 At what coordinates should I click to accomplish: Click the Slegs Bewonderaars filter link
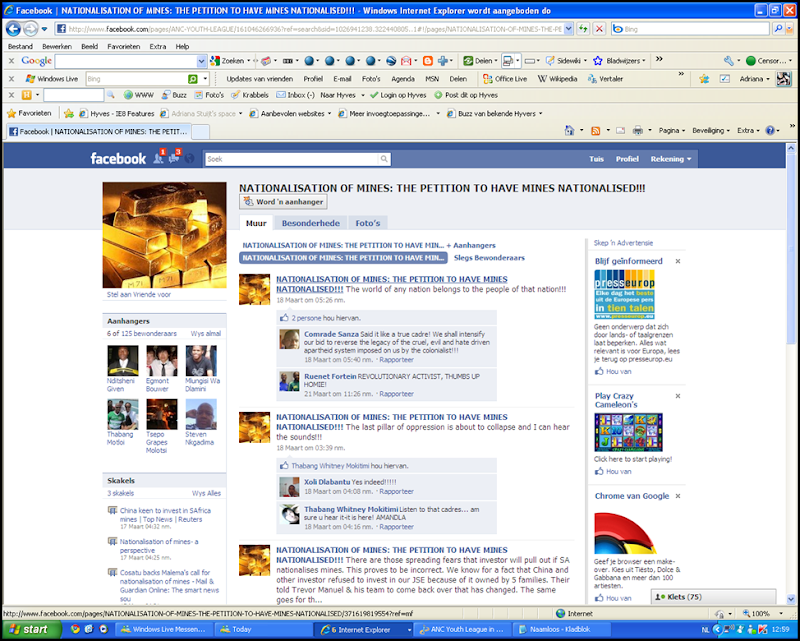coord(489,258)
